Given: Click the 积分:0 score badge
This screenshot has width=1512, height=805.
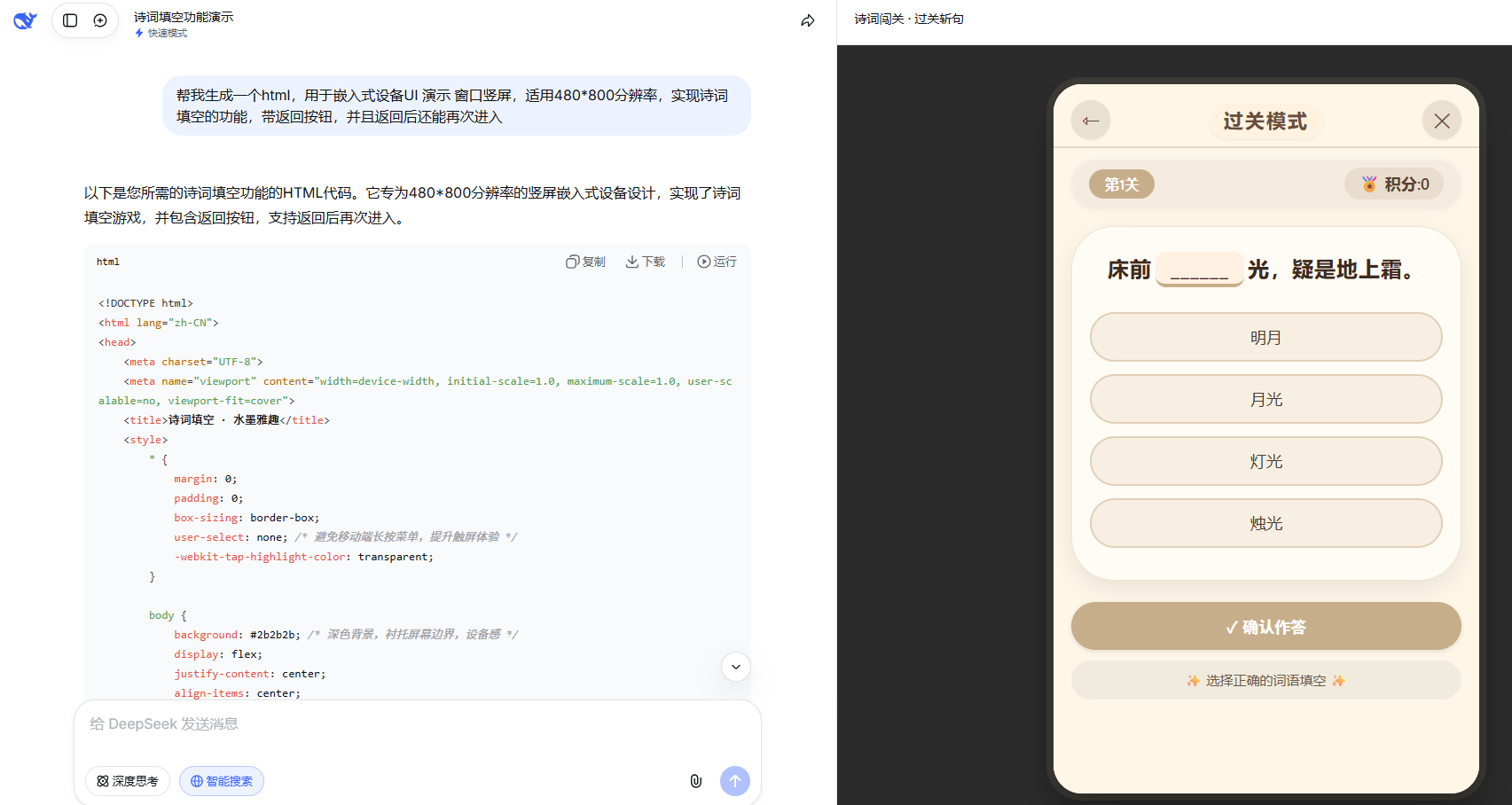Looking at the screenshot, I should (x=1394, y=184).
